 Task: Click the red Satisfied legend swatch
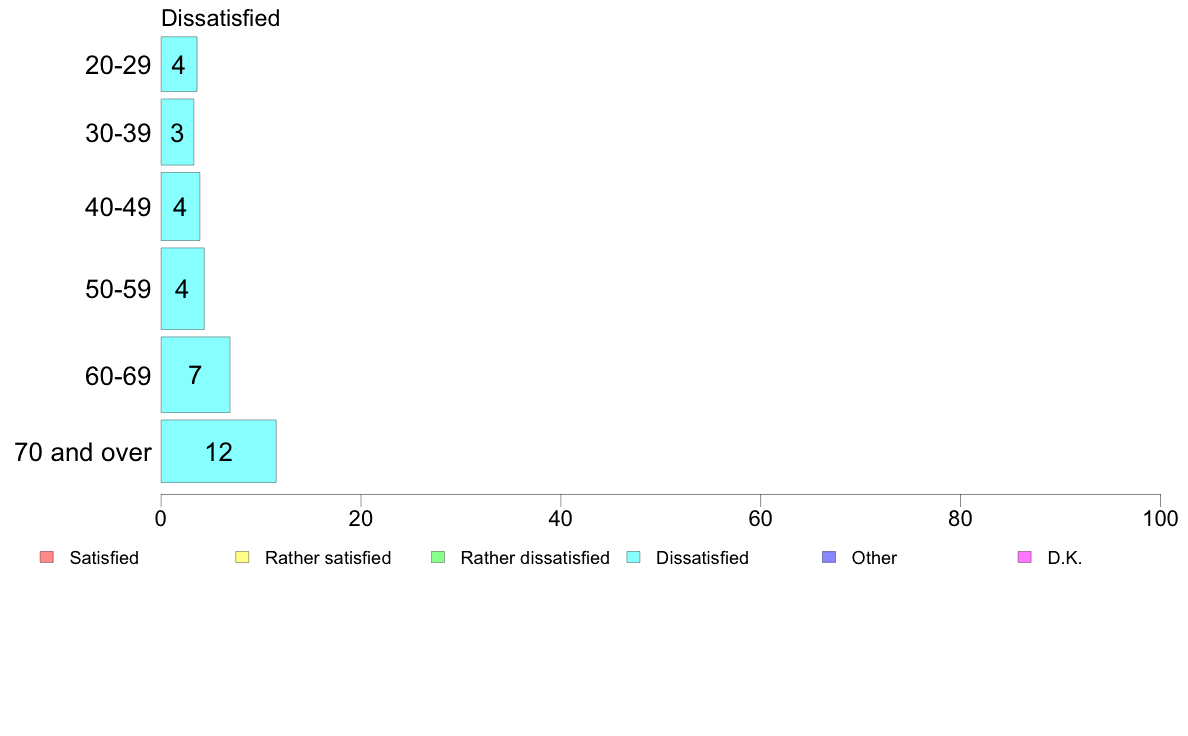46,557
